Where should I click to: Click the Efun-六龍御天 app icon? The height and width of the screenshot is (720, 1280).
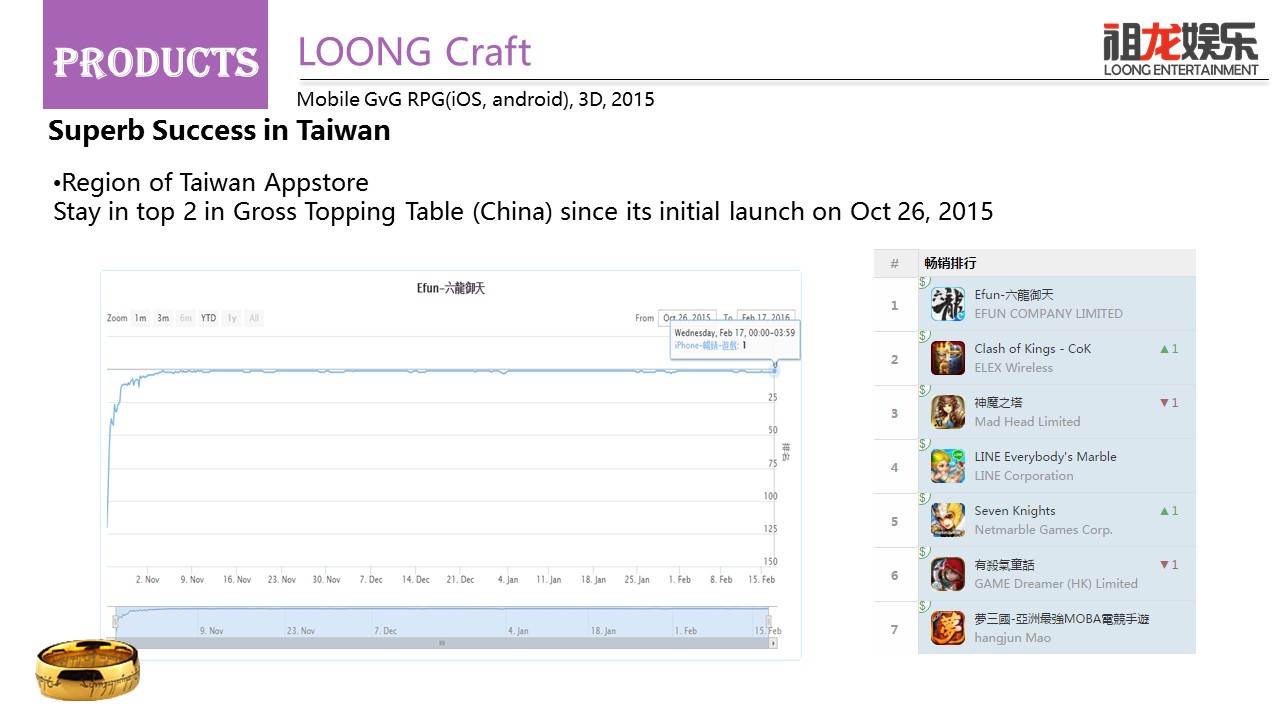tap(948, 304)
